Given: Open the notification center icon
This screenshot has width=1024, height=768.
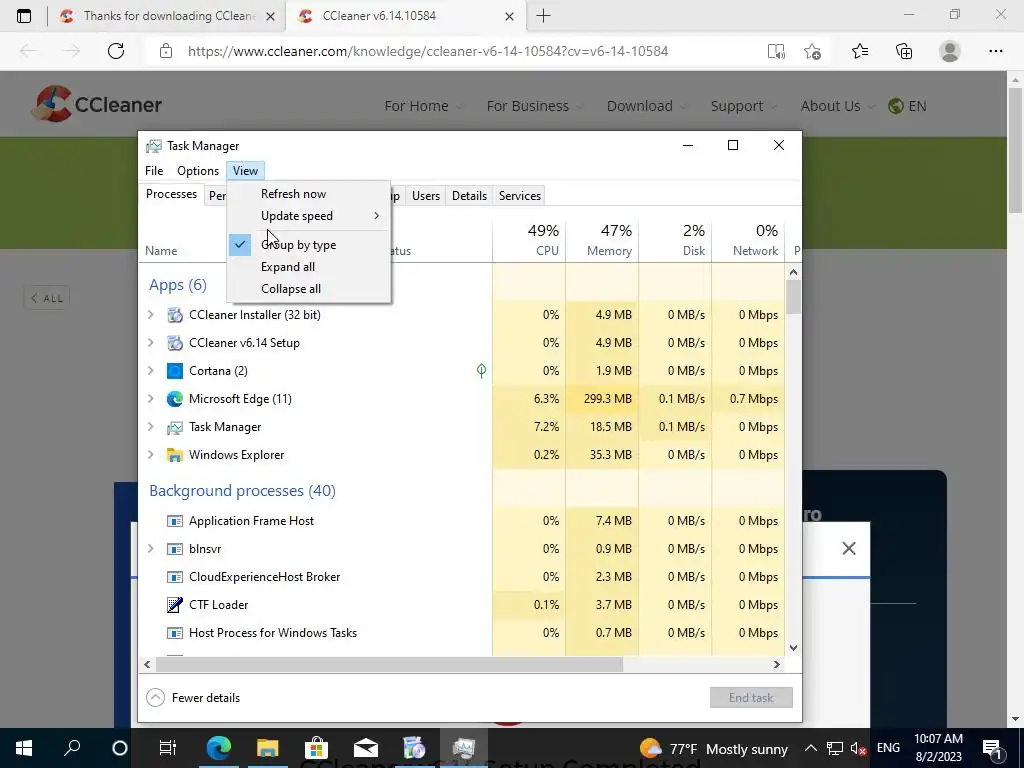Looking at the screenshot, I should click(x=991, y=748).
